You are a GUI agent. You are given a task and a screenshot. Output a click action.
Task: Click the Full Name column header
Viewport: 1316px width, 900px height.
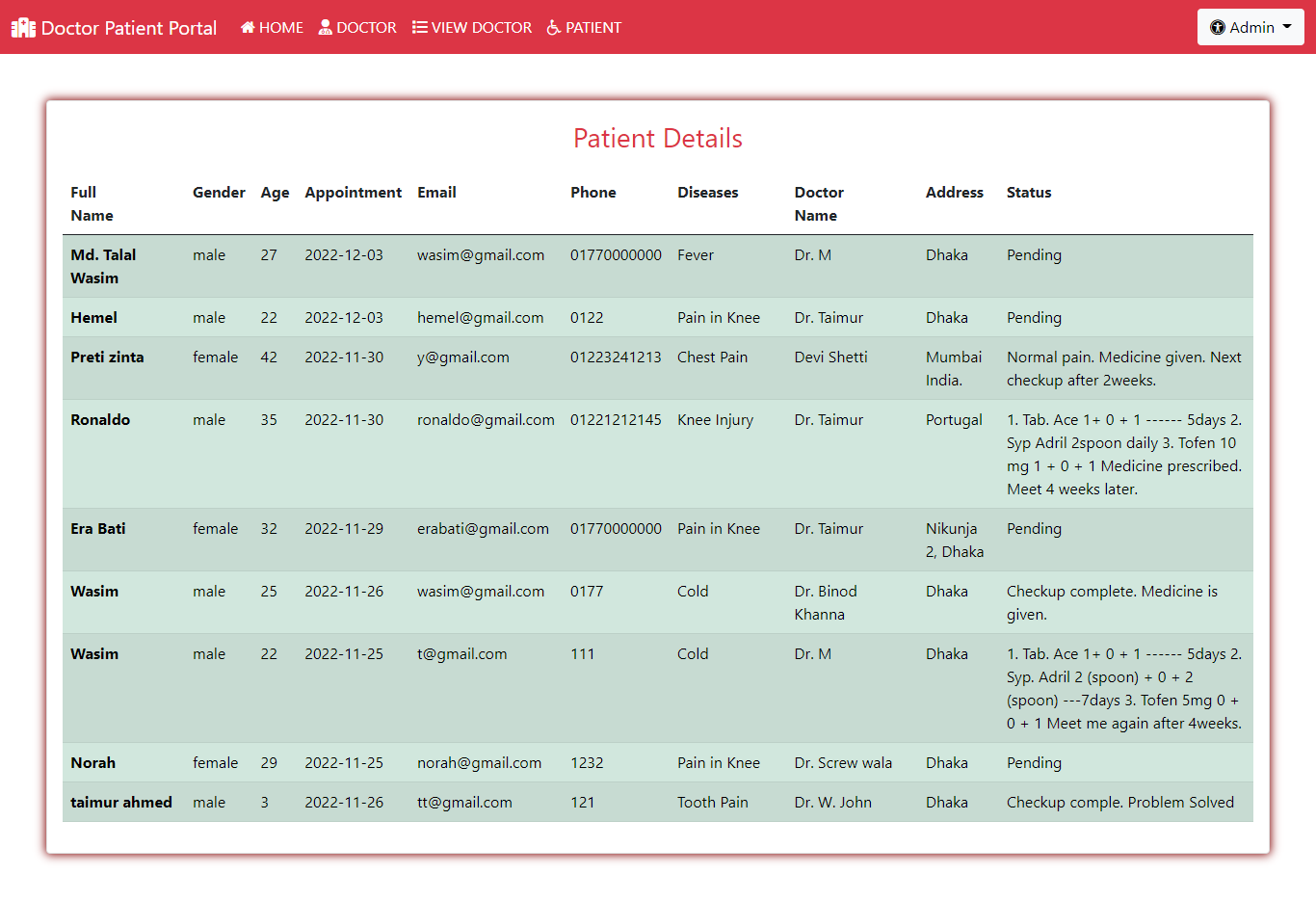tap(92, 204)
